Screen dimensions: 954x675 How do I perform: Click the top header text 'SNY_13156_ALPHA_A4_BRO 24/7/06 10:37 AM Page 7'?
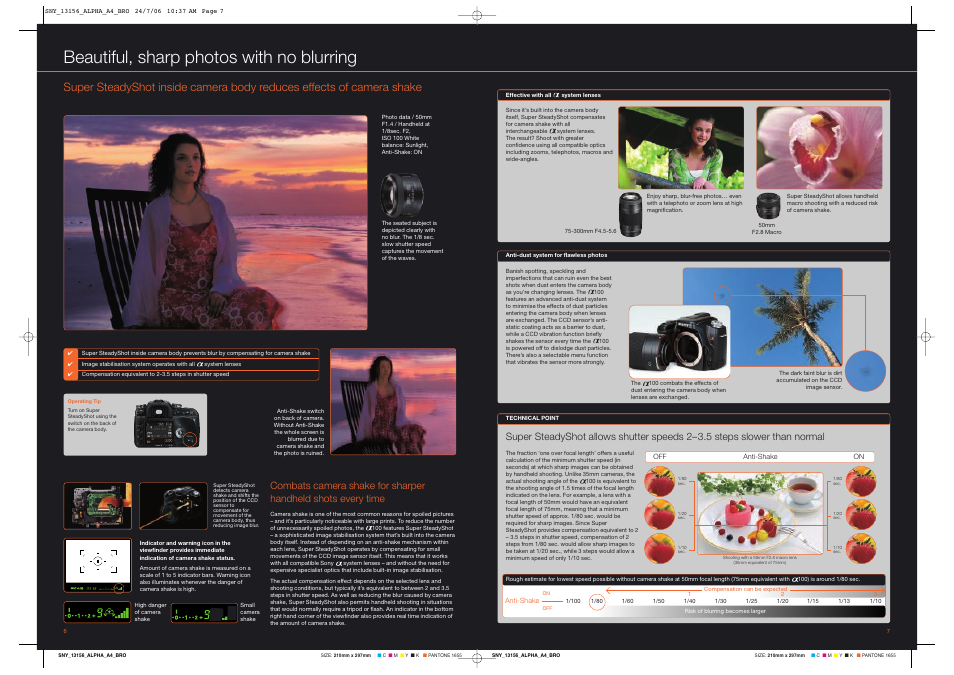coord(134,11)
